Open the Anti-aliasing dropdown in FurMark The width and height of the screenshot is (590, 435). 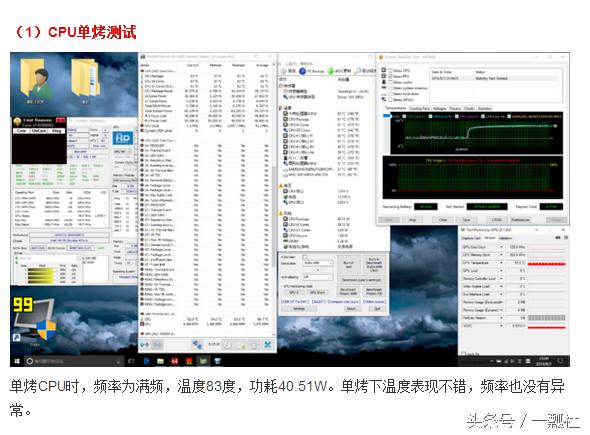pyautogui.click(x=318, y=277)
